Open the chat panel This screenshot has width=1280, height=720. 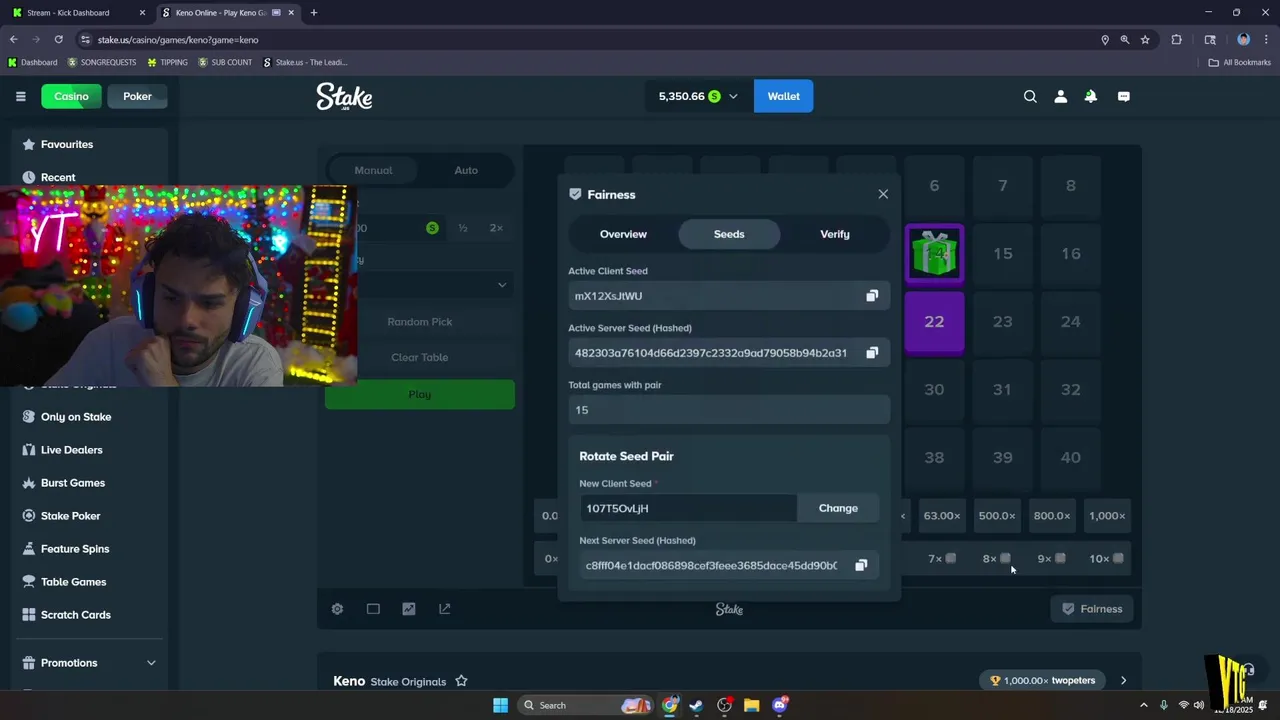click(x=1123, y=96)
